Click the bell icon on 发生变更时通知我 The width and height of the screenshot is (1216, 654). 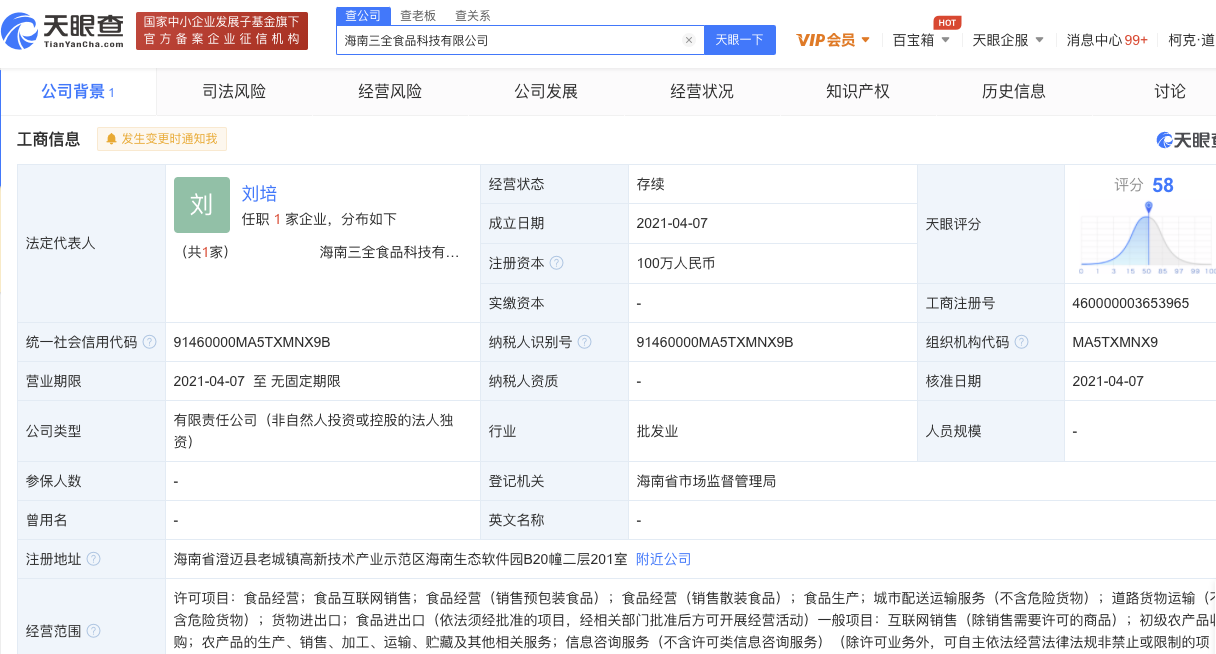[x=110, y=139]
